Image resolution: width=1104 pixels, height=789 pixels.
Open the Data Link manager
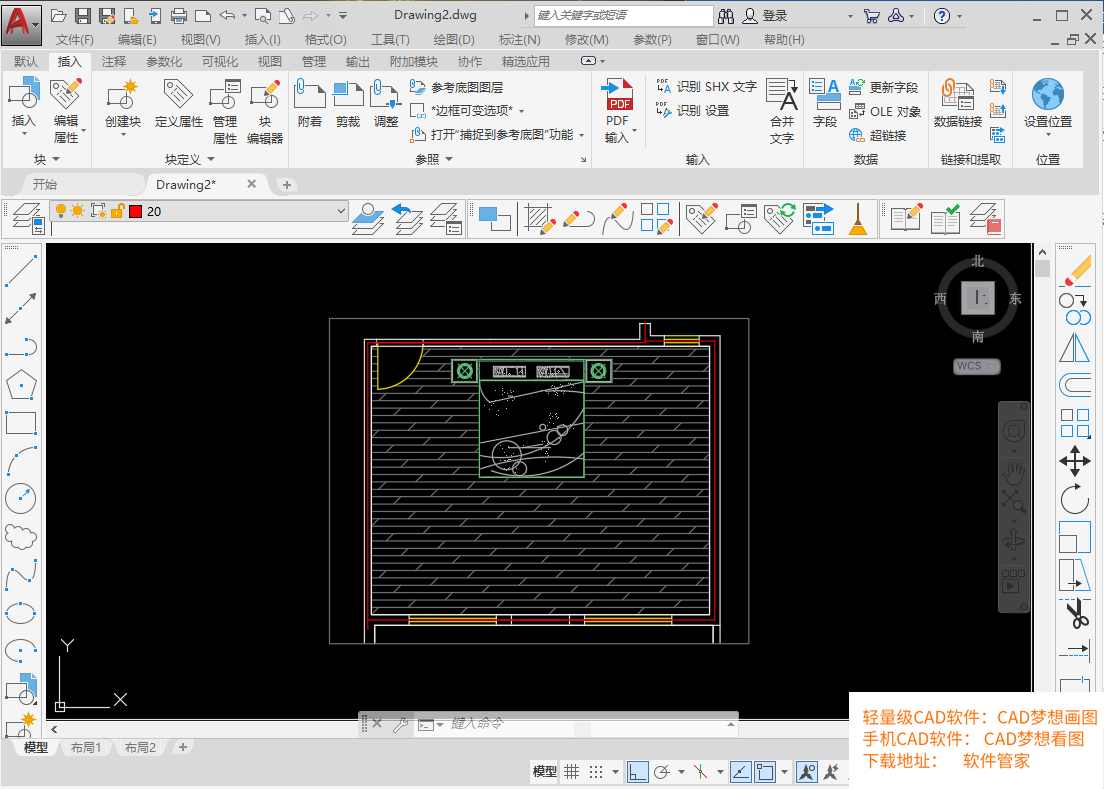click(957, 94)
